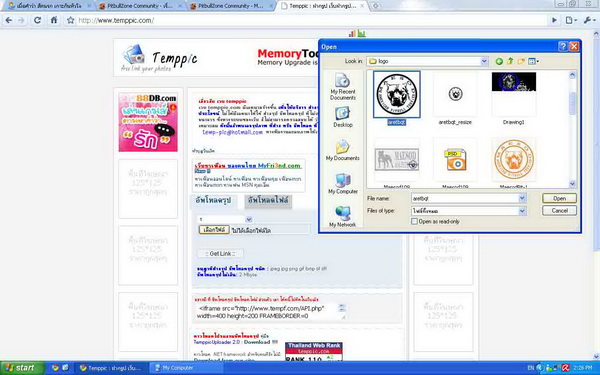
Task: Go up one folder level in dialog
Action: point(510,61)
